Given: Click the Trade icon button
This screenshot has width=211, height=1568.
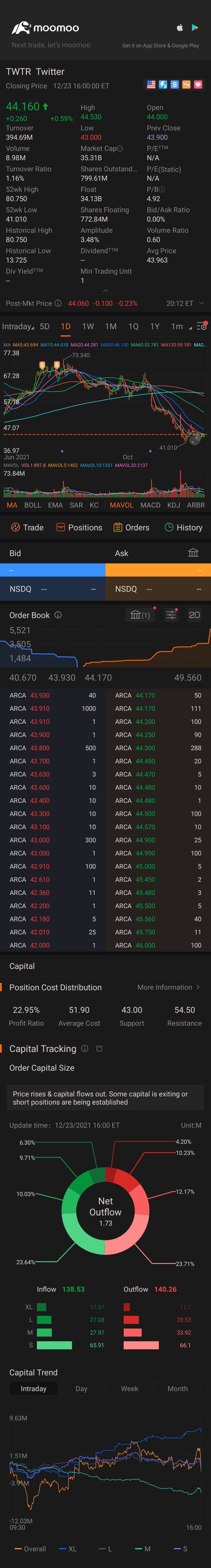Looking at the screenshot, I should click(x=28, y=528).
